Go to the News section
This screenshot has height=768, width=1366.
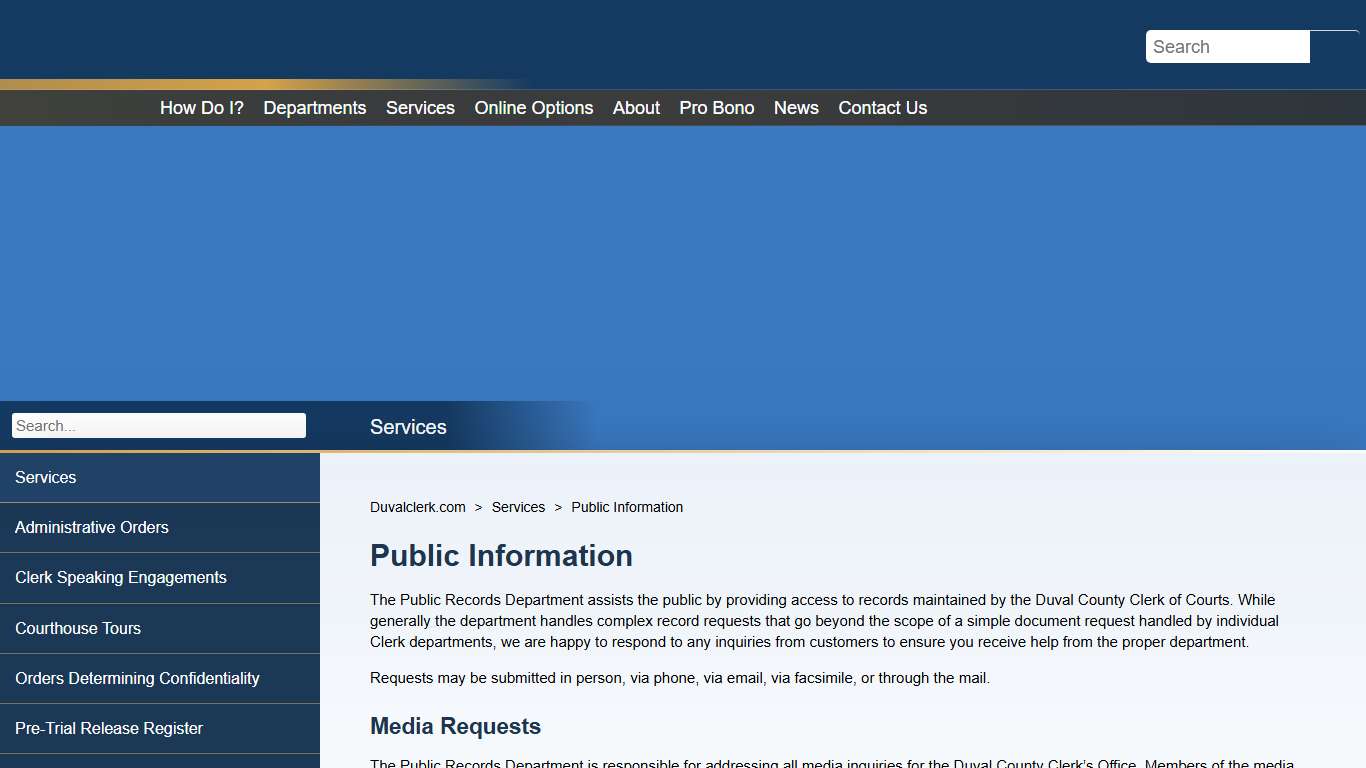tap(795, 107)
